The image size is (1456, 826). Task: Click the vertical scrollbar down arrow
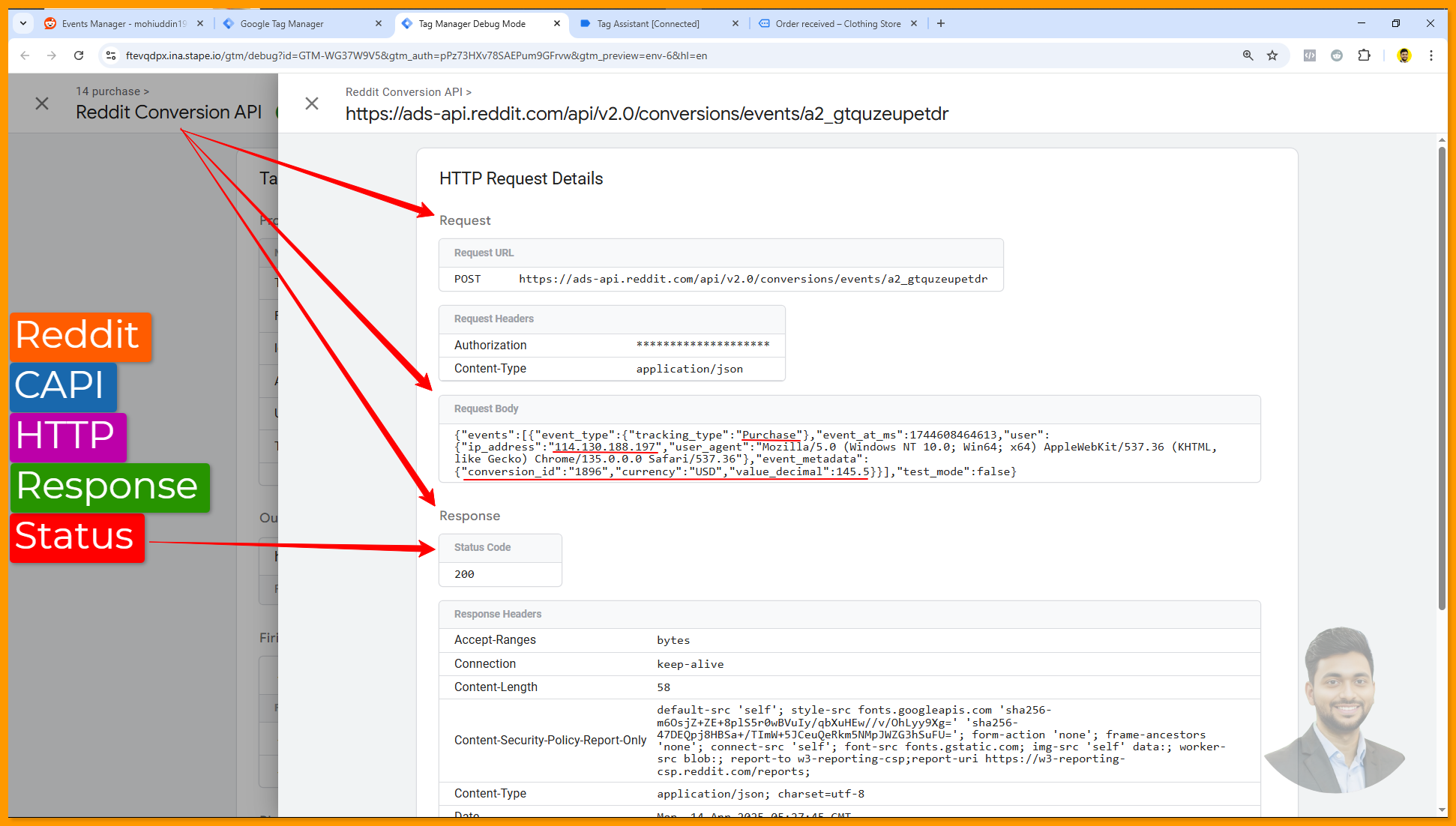[x=1442, y=810]
